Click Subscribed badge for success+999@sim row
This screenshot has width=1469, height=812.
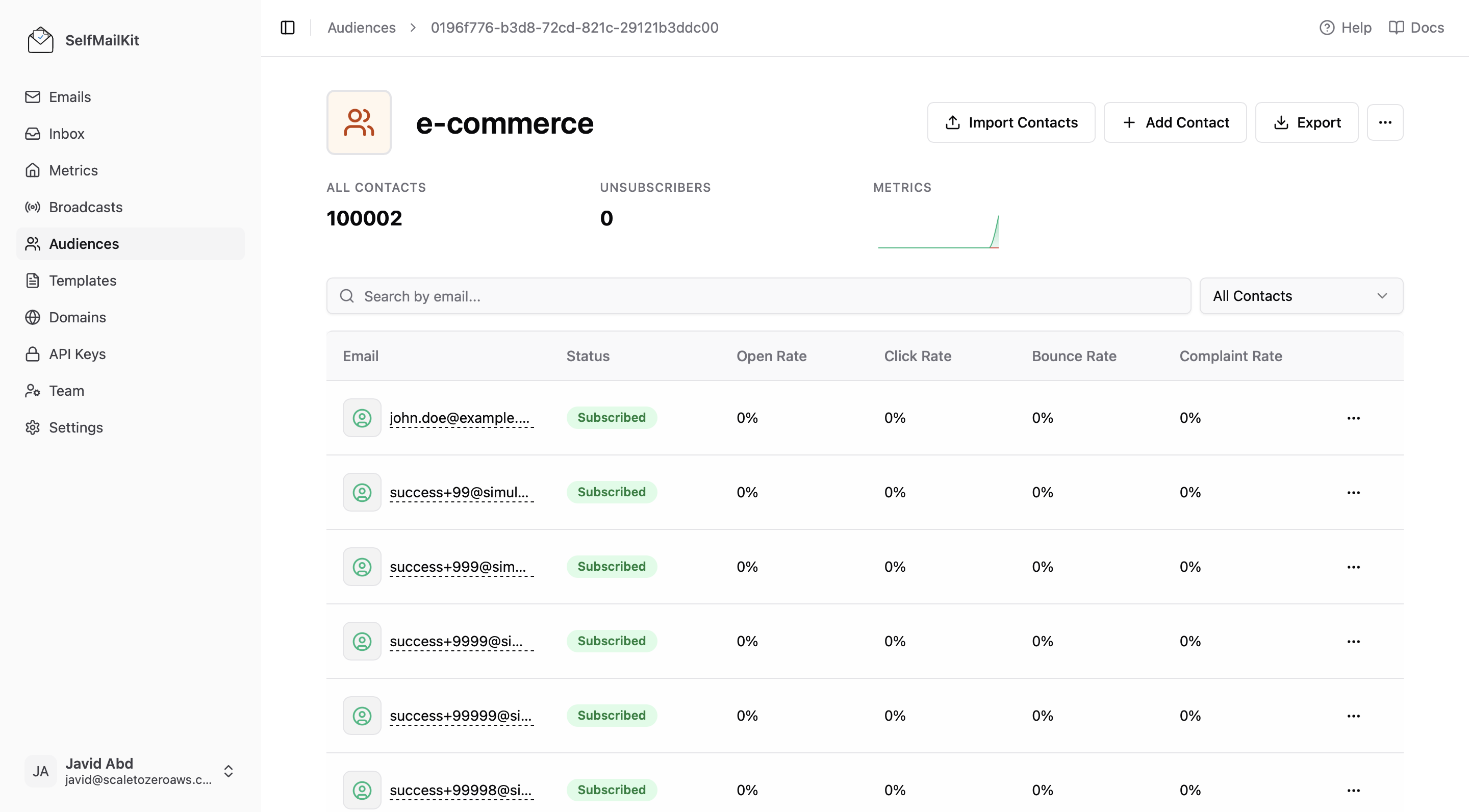pyautogui.click(x=612, y=567)
